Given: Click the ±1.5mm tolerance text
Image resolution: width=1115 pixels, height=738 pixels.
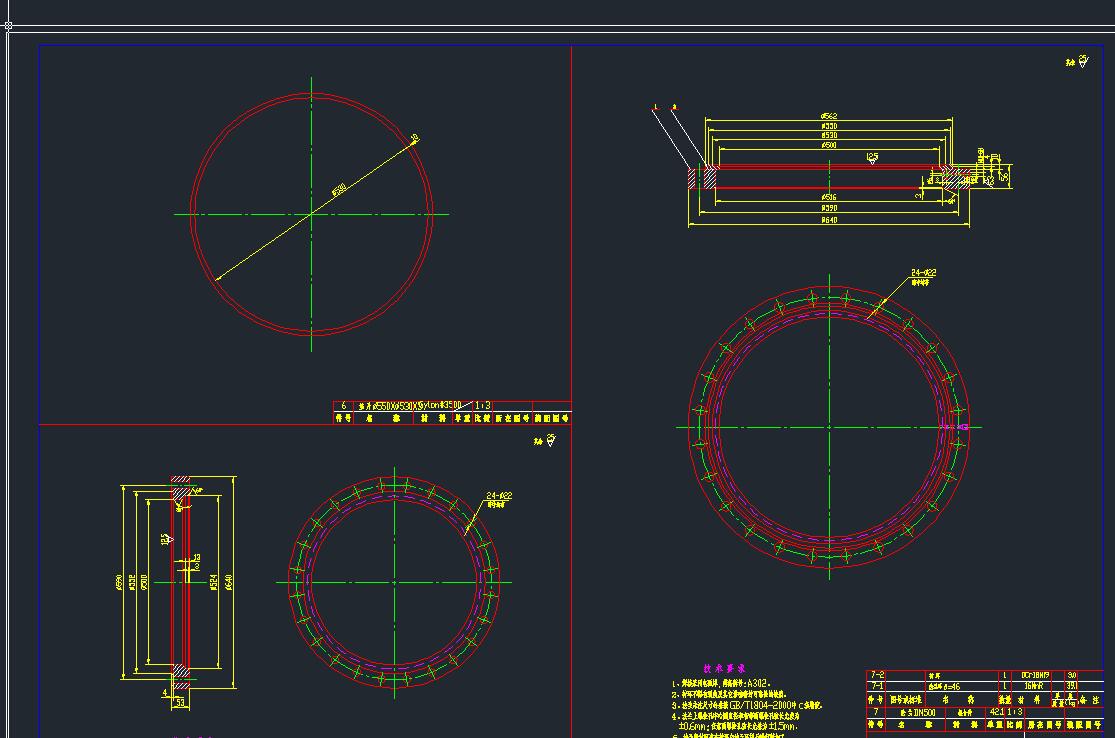Looking at the screenshot, I should (x=781, y=727).
